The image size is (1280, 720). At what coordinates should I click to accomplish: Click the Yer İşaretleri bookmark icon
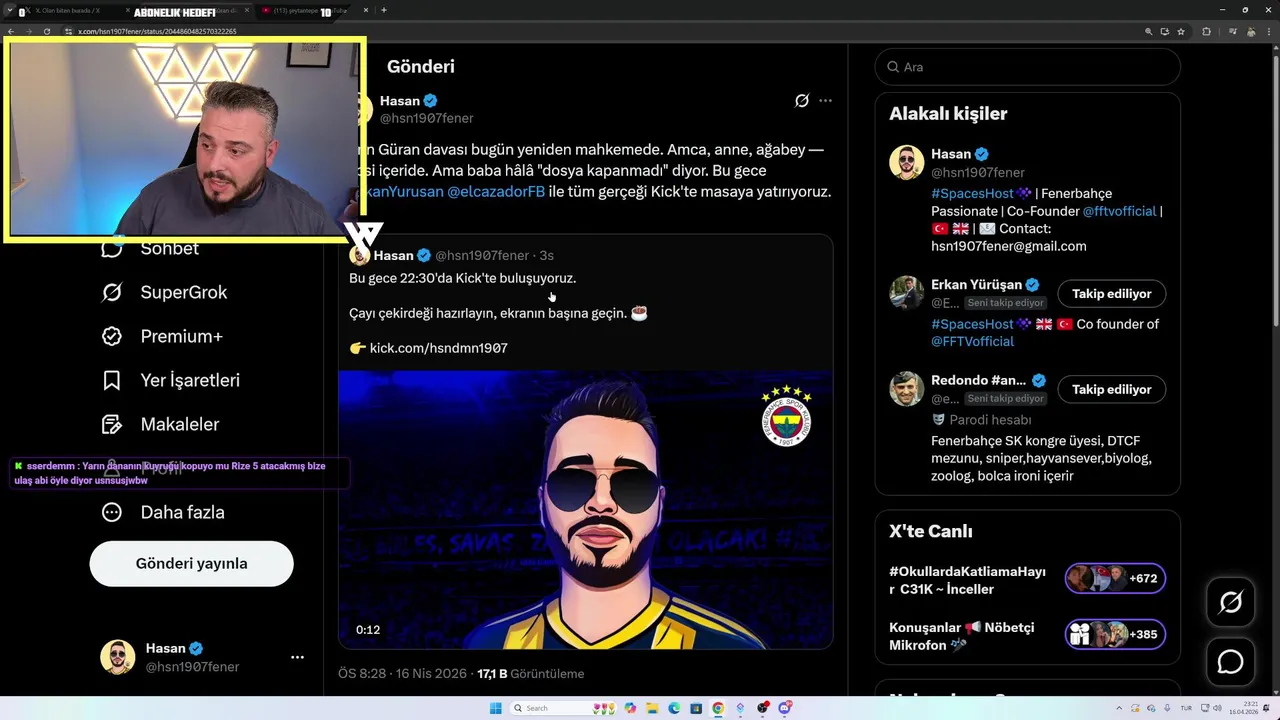tap(112, 380)
